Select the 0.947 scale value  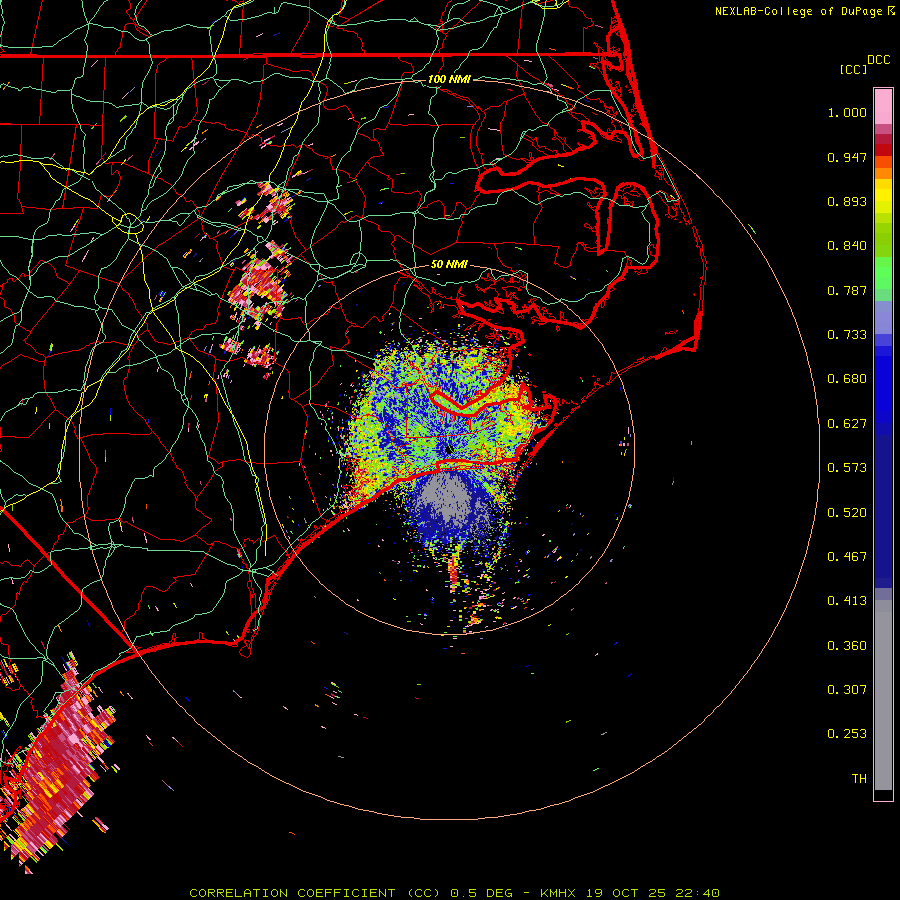847,157
